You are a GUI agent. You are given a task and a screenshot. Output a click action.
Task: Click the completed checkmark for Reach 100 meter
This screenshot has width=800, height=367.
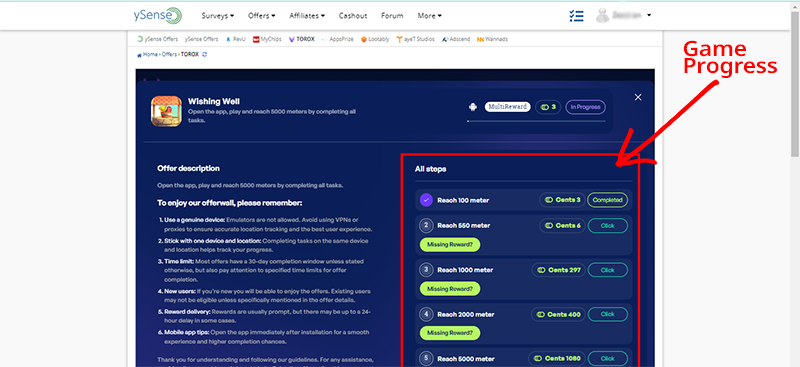[x=426, y=200]
